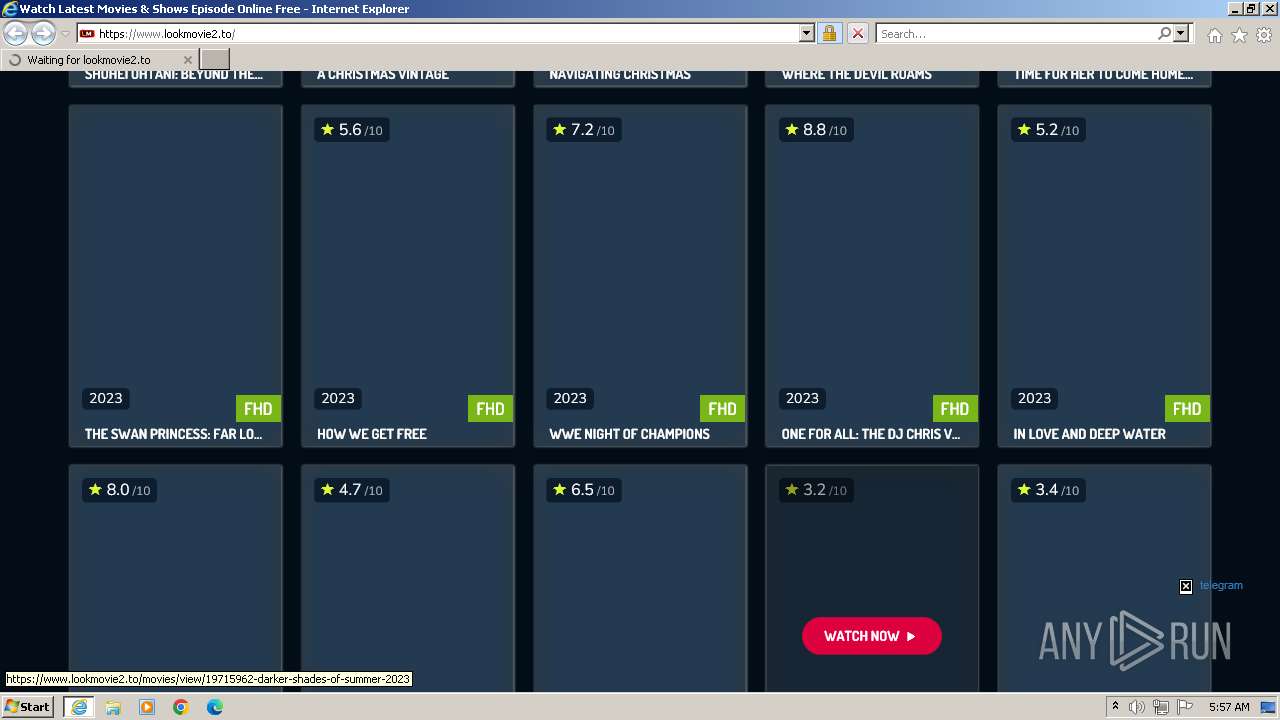Click 'WHERE THE DEVIL ROAMS' title
The image size is (1280, 720).
[x=857, y=74]
